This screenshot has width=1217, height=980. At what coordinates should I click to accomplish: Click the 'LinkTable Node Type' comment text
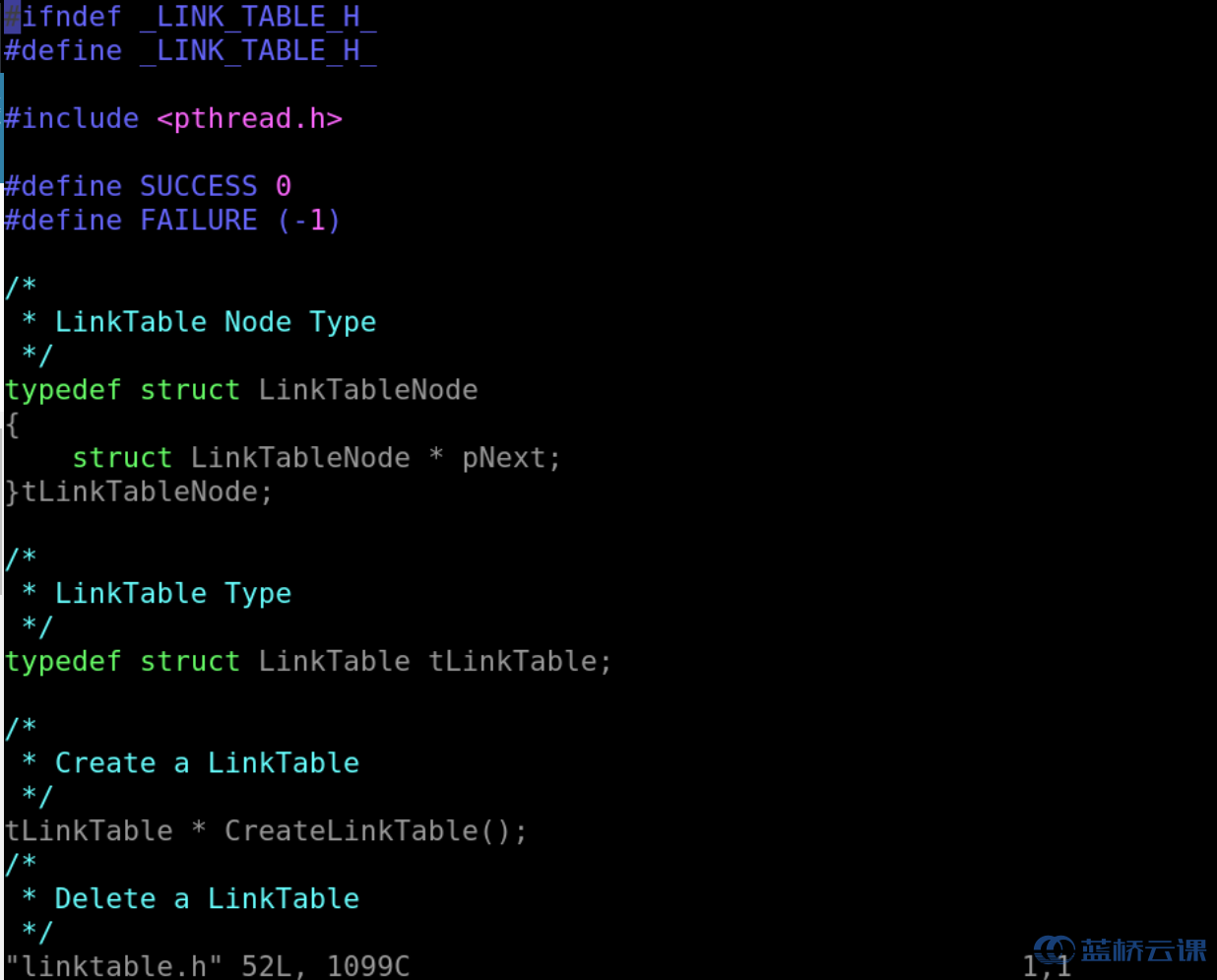[215, 322]
